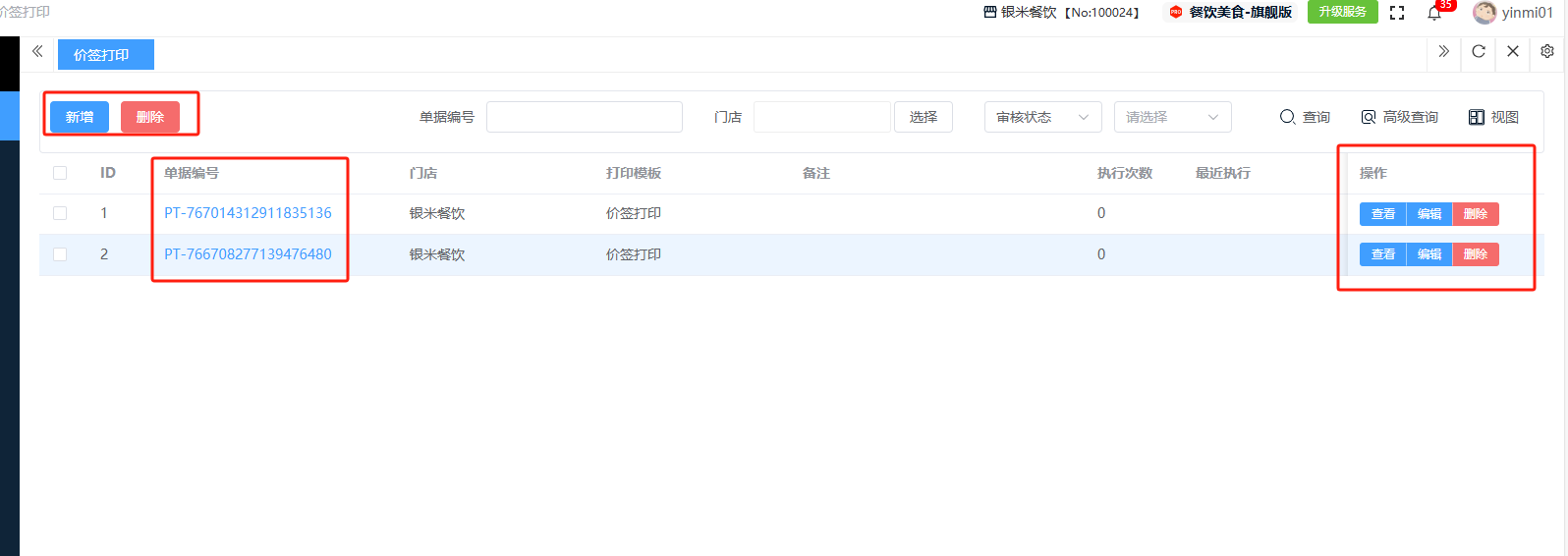1568x556 pixels.
Task: Open link PT-767014312911835136
Action: [248, 213]
